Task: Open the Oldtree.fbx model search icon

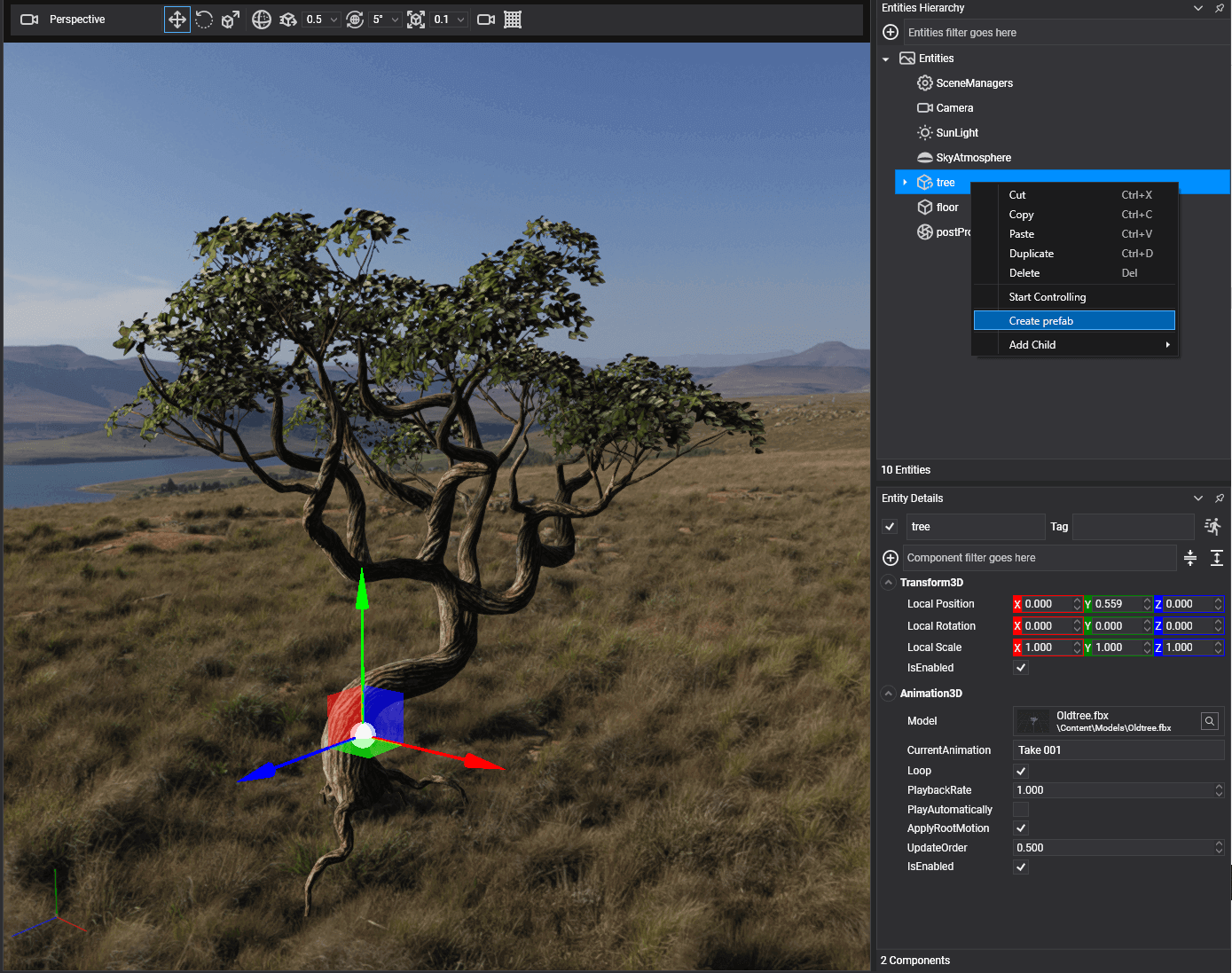Action: coord(1210,721)
